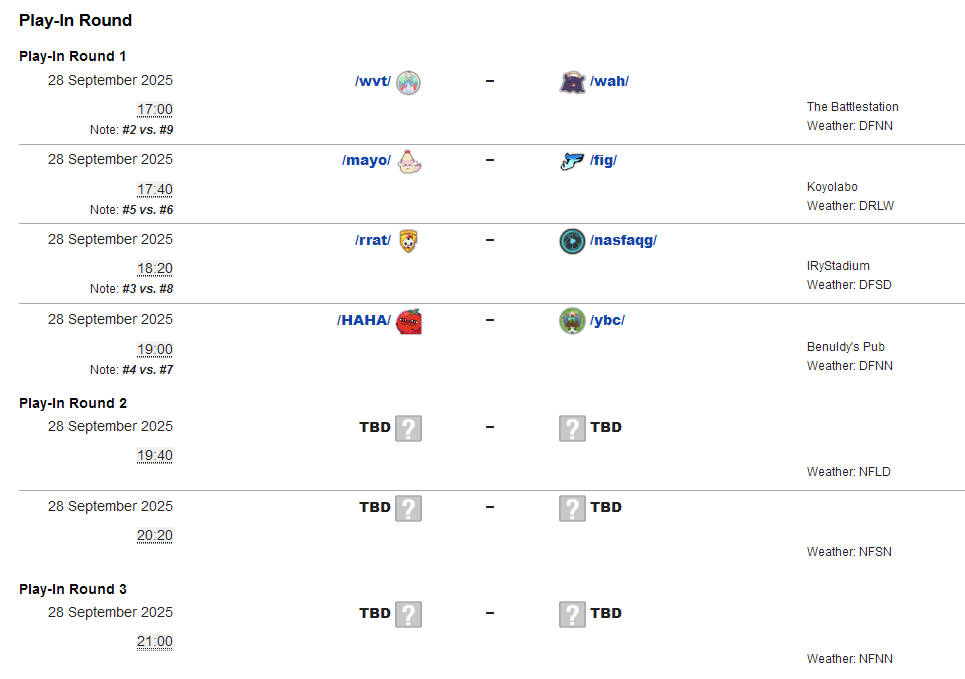Click the left TBD placeholder icon at 21:00
This screenshot has width=965, height=679.
click(408, 614)
